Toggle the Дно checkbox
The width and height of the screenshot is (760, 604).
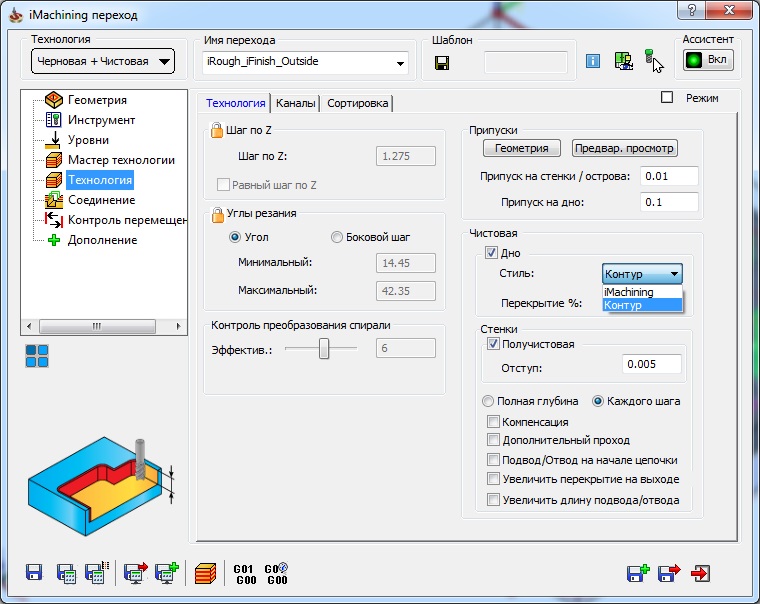[x=491, y=253]
